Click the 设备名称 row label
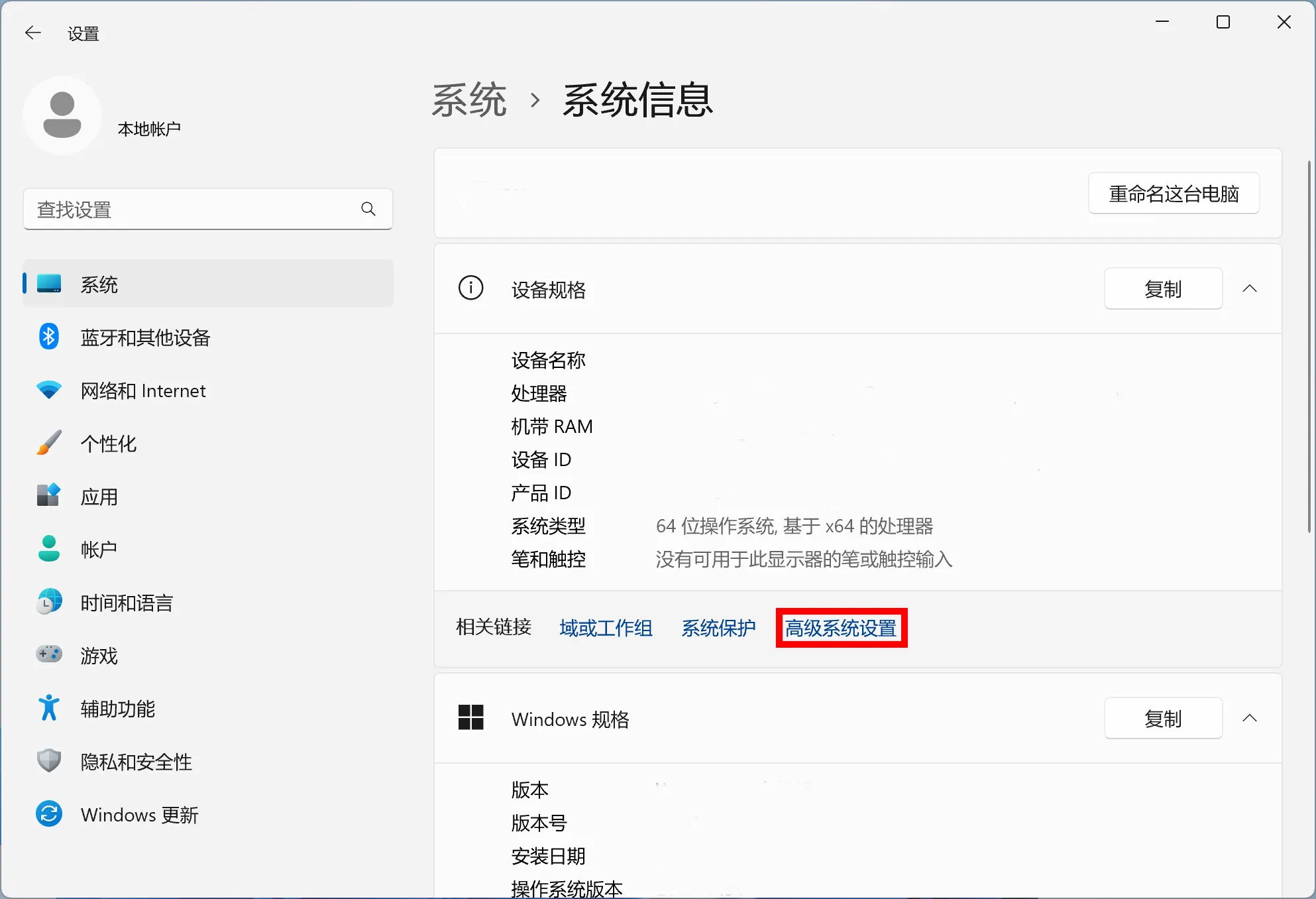The image size is (1316, 899). click(549, 361)
